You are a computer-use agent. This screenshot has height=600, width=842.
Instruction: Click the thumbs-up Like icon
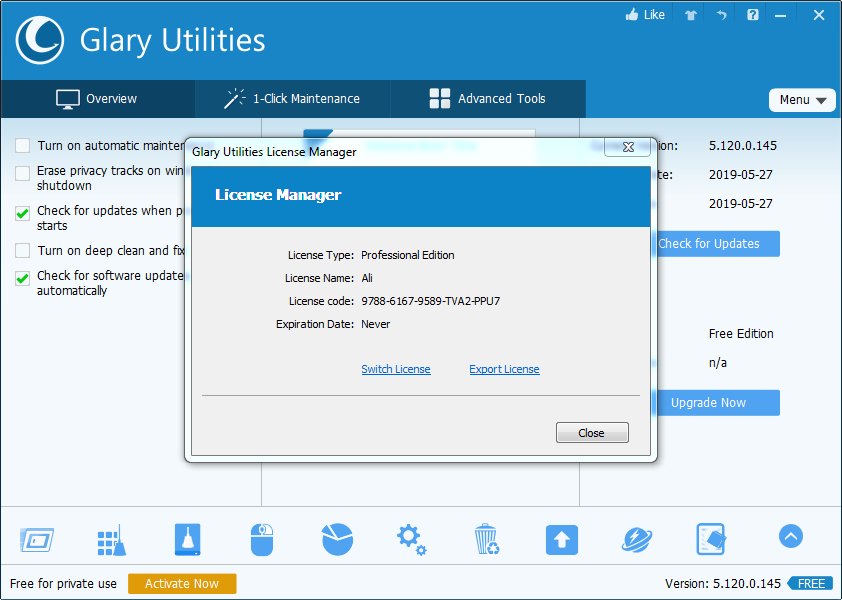tap(632, 15)
